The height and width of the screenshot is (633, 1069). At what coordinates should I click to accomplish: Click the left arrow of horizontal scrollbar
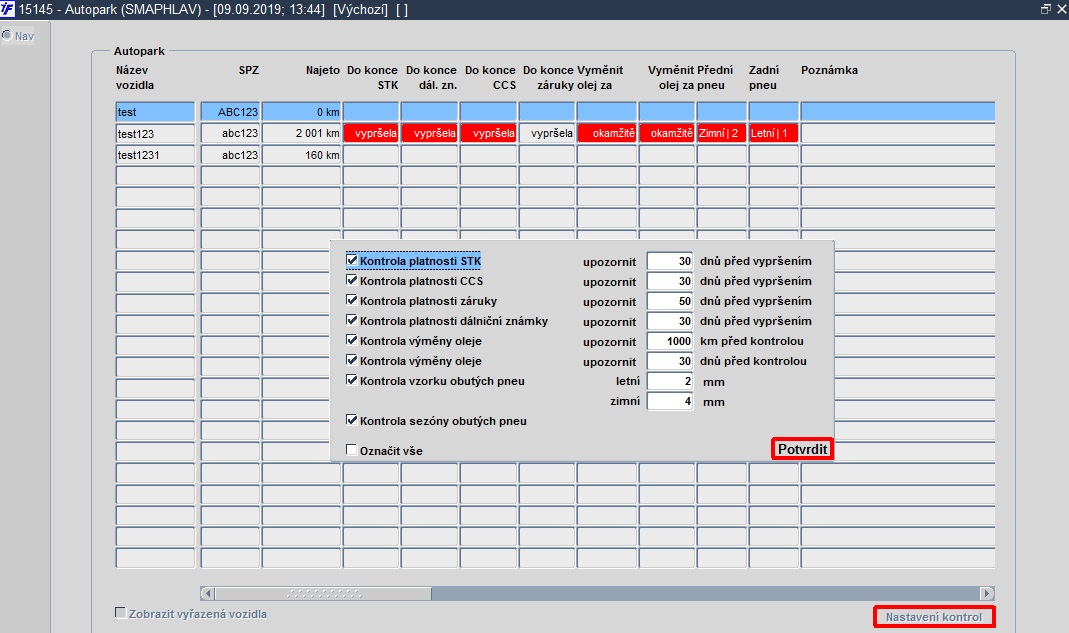coord(208,593)
